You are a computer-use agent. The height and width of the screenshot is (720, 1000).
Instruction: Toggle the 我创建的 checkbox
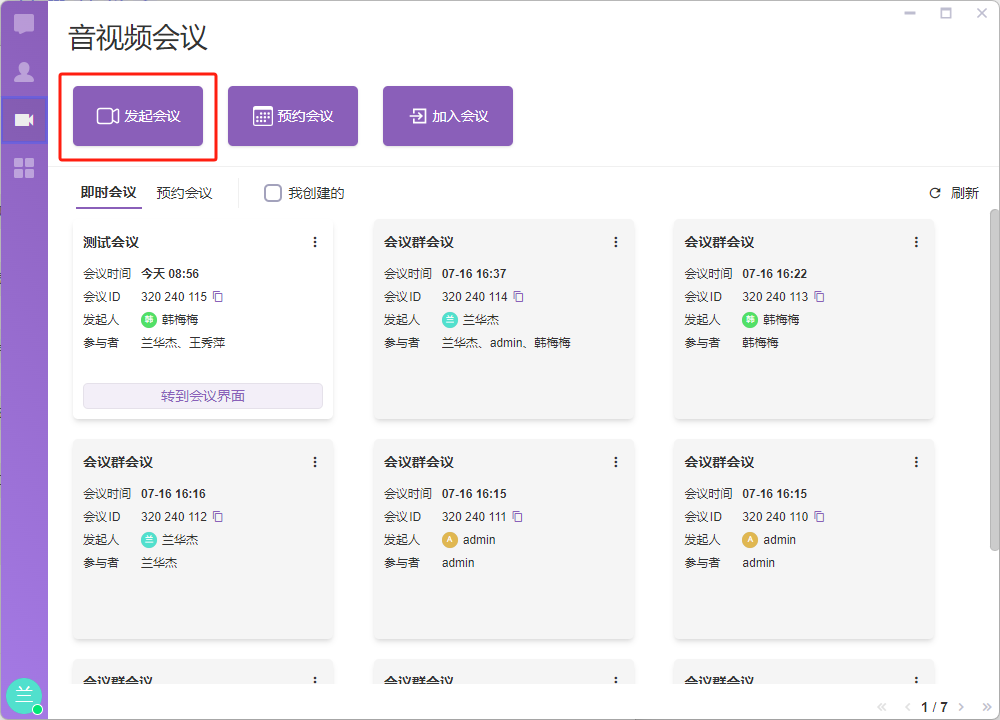(x=272, y=193)
